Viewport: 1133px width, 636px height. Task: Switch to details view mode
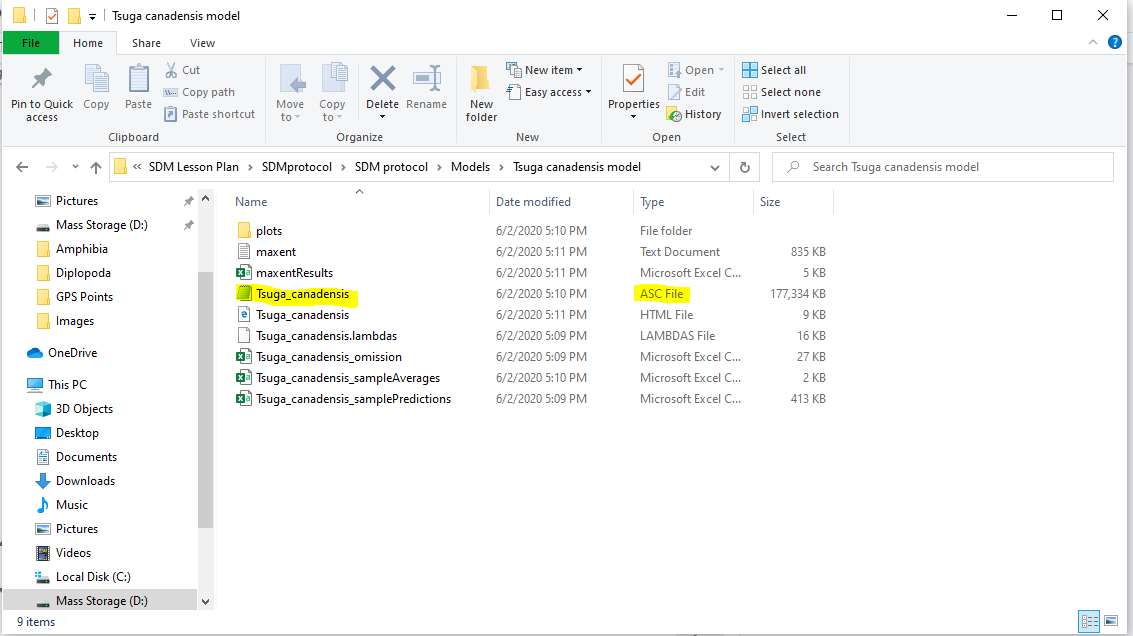click(x=1090, y=622)
